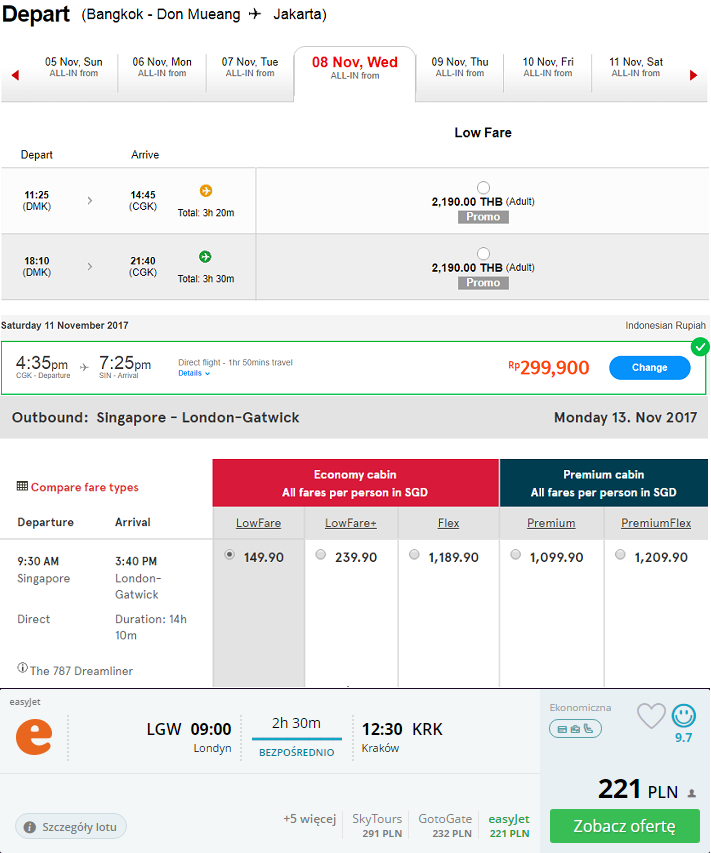
Task: Select the 07 Nov, Tue date tab
Action: (250, 67)
